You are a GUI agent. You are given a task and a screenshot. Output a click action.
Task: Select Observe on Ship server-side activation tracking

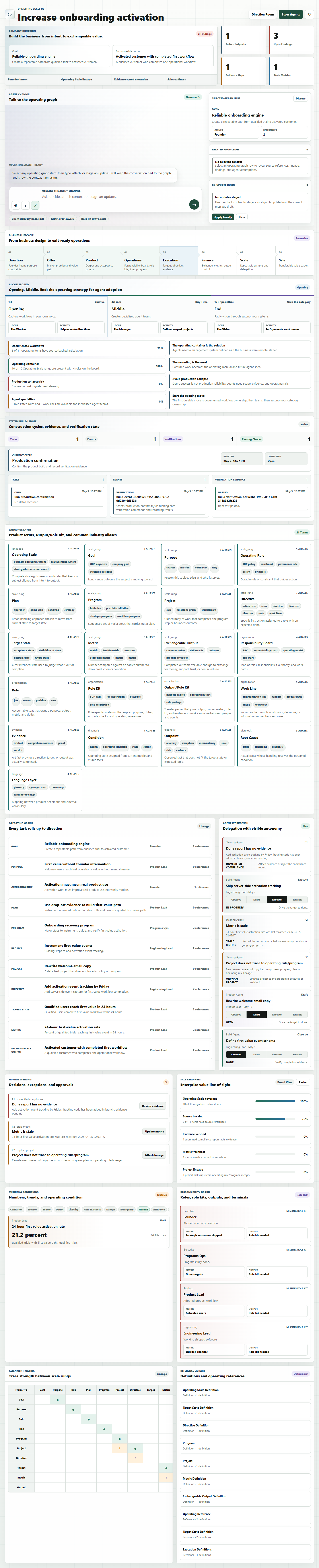pos(236,900)
